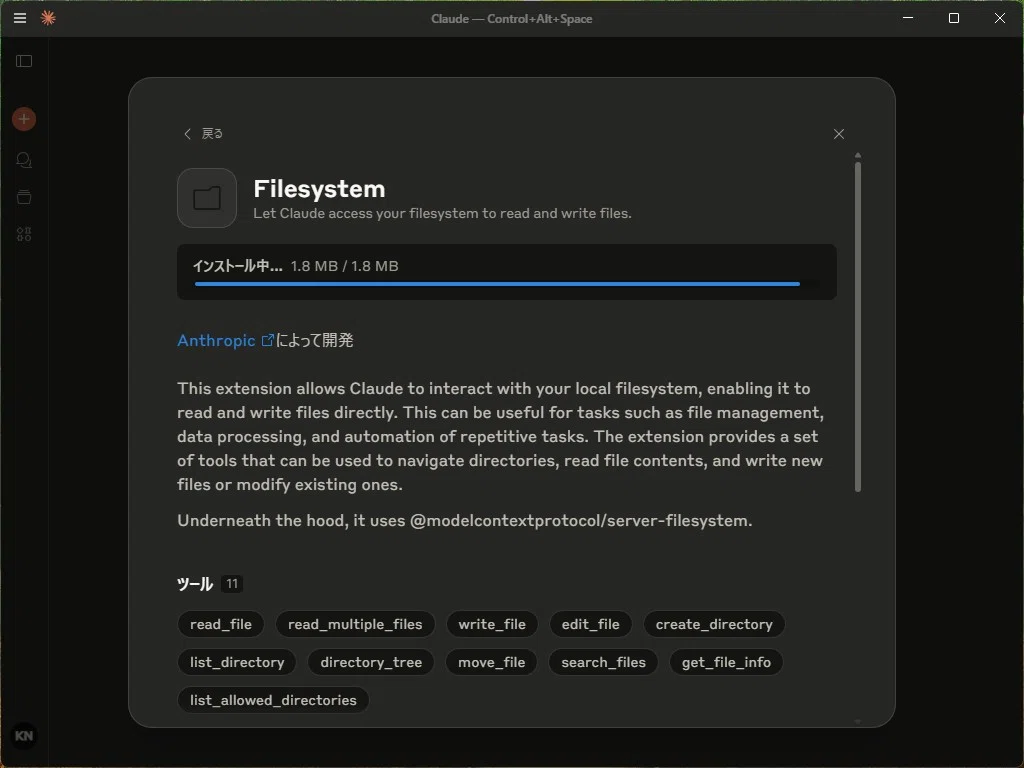Click the dialog vertical scrollbar thumb
This screenshot has height=768, width=1024.
(857, 327)
